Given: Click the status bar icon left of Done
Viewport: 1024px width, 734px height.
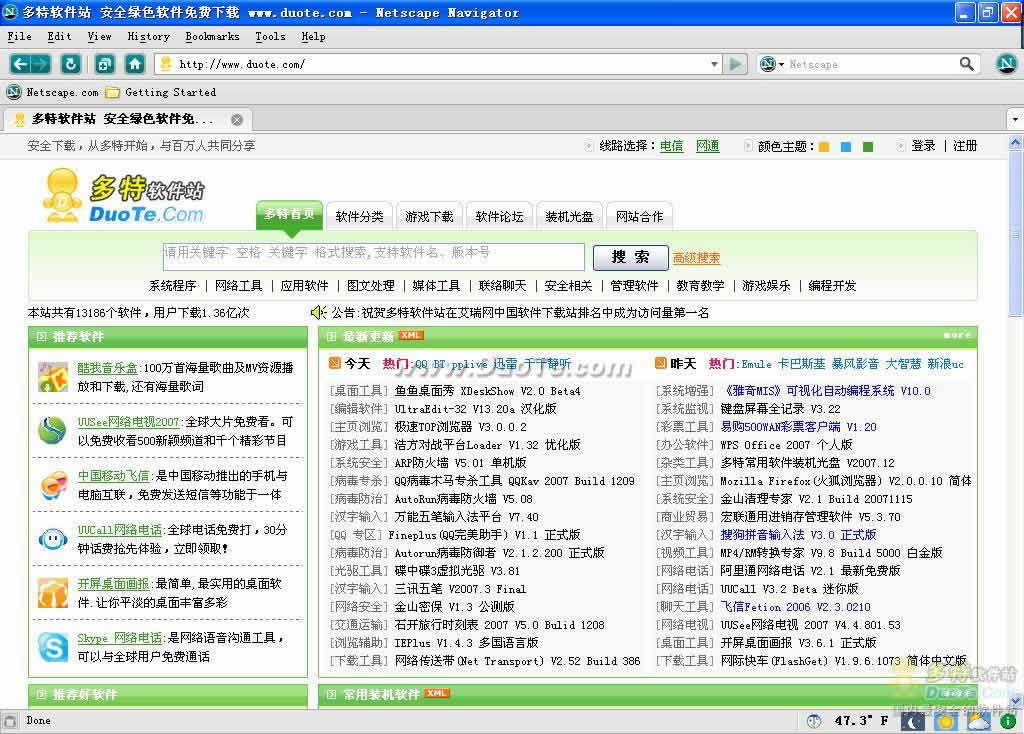Looking at the screenshot, I should click(x=9, y=721).
